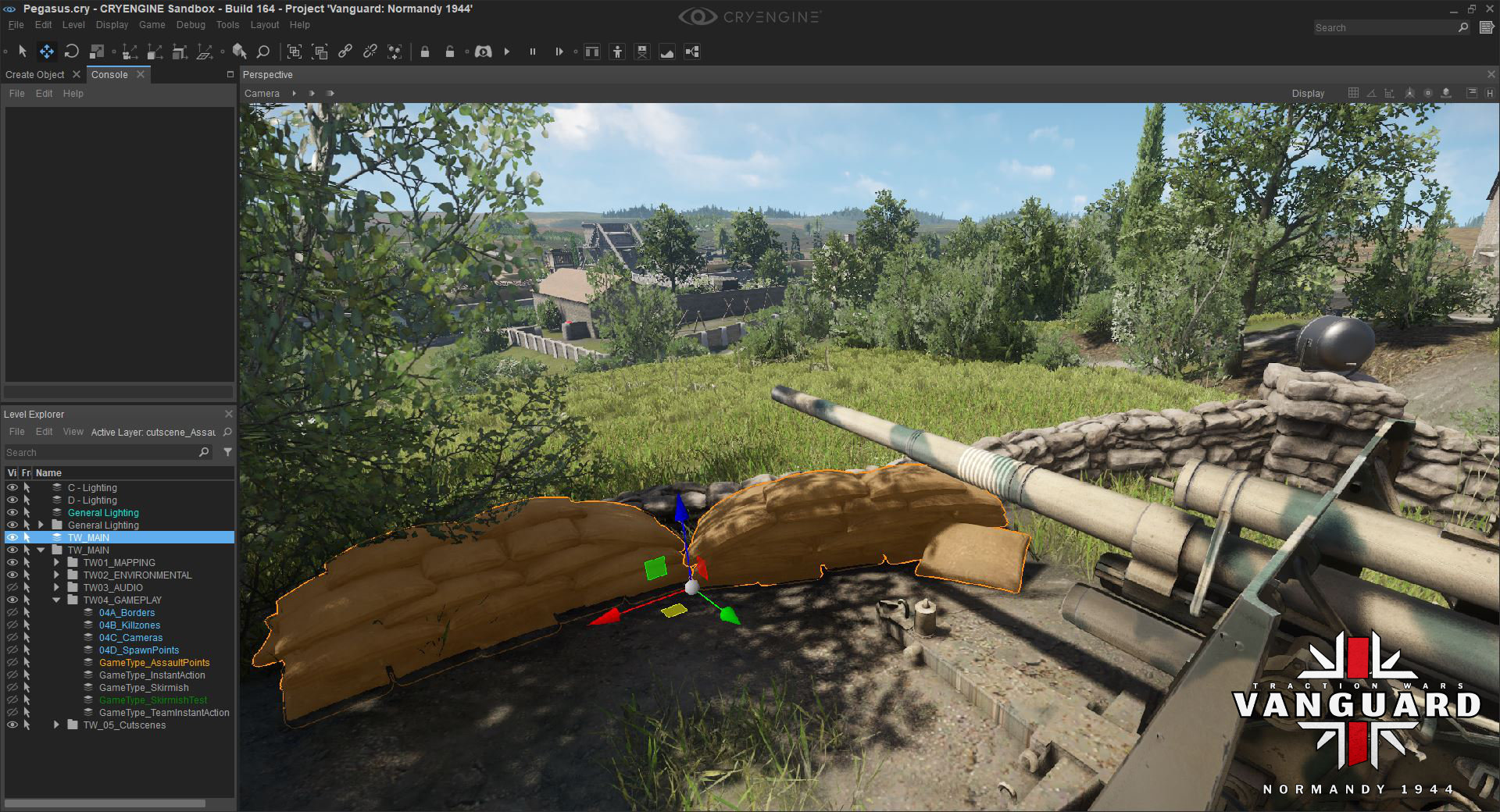Open the Camera dropdown arrow in viewport

(x=294, y=93)
